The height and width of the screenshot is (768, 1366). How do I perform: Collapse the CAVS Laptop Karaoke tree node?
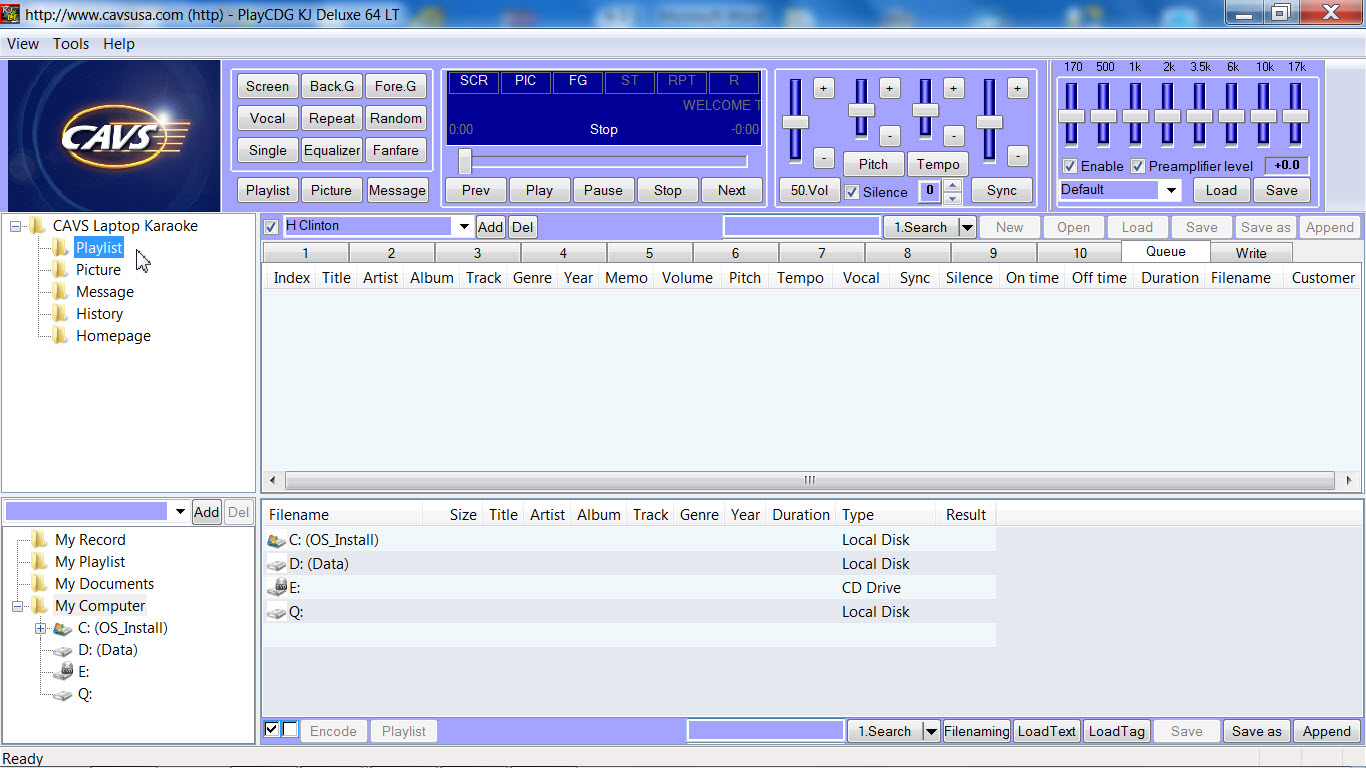[16, 226]
